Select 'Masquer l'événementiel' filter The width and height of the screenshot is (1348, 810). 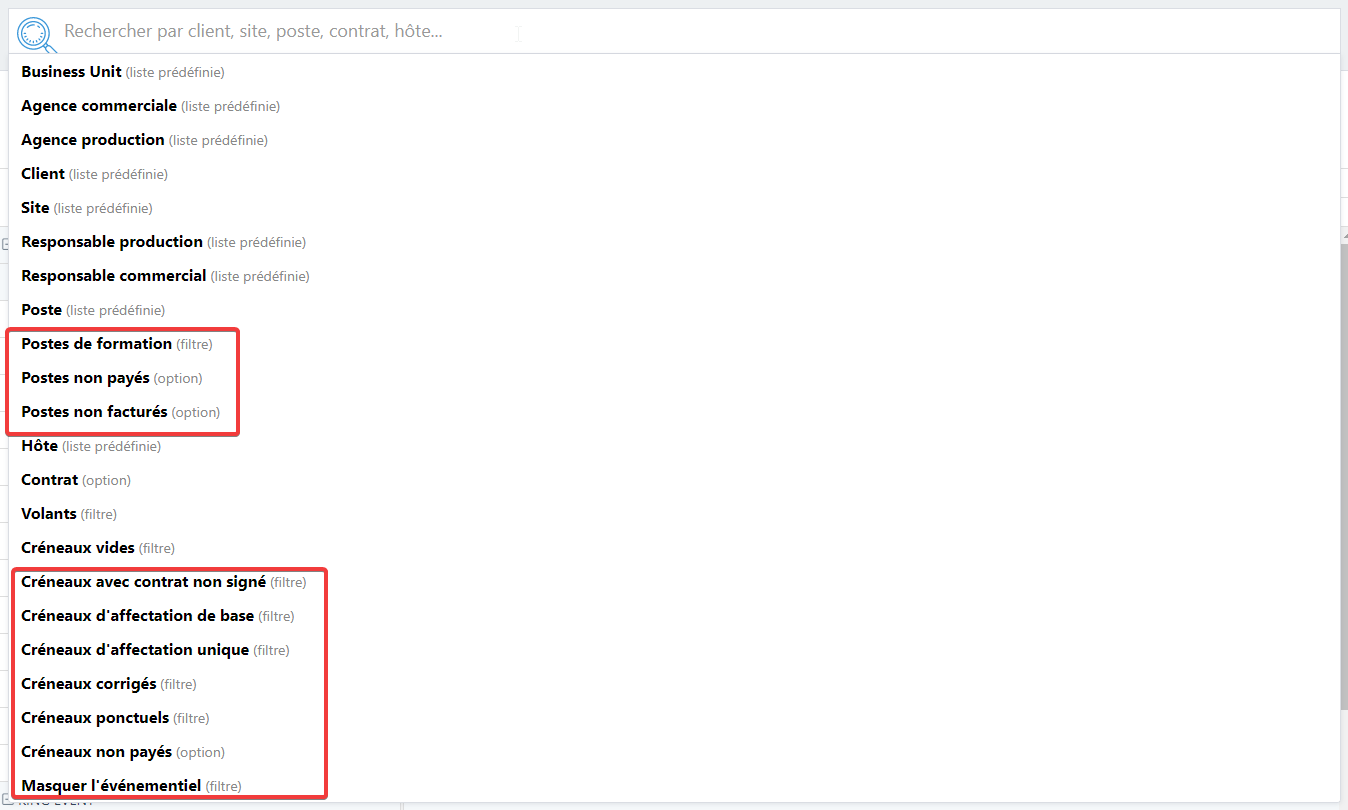[112, 786]
